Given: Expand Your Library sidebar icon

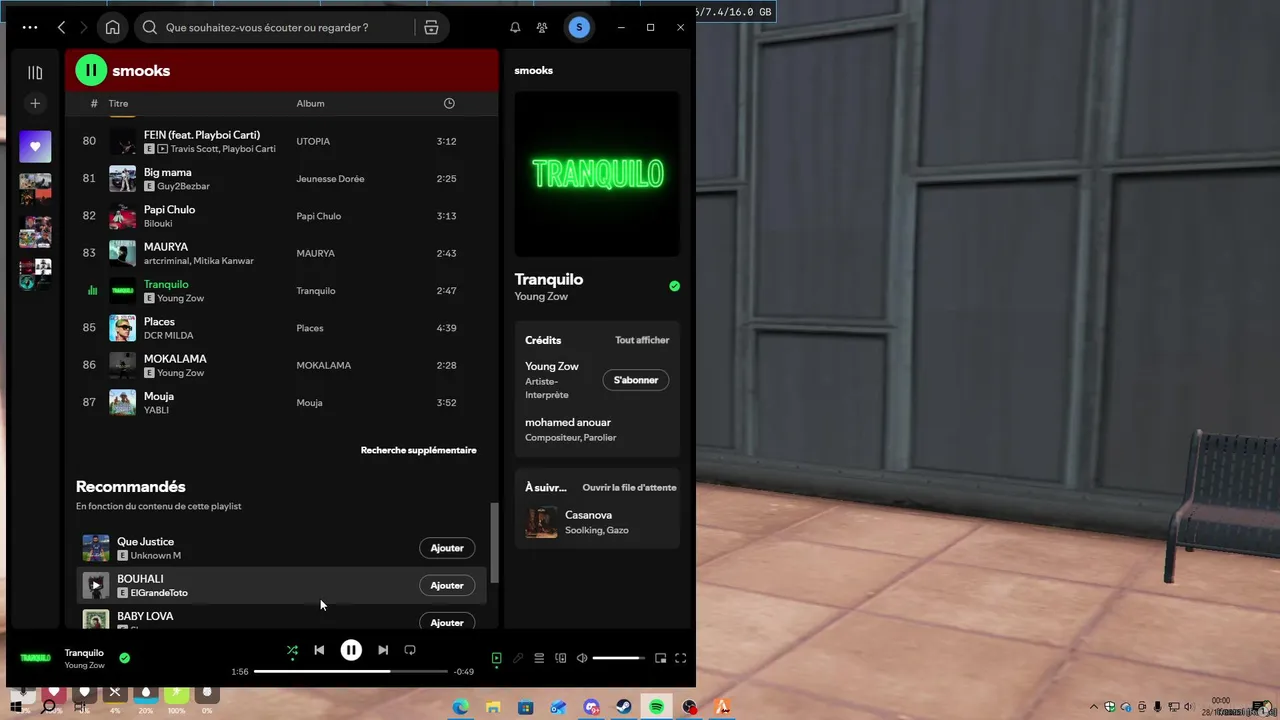Looking at the screenshot, I should click(35, 72).
